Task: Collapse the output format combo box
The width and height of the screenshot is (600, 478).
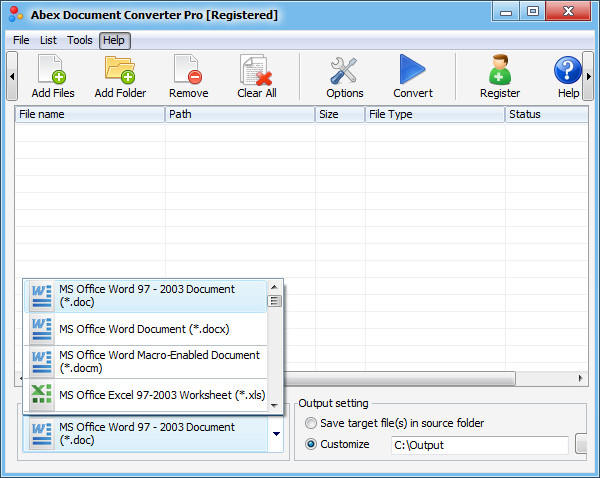Action: pyautogui.click(x=275, y=434)
